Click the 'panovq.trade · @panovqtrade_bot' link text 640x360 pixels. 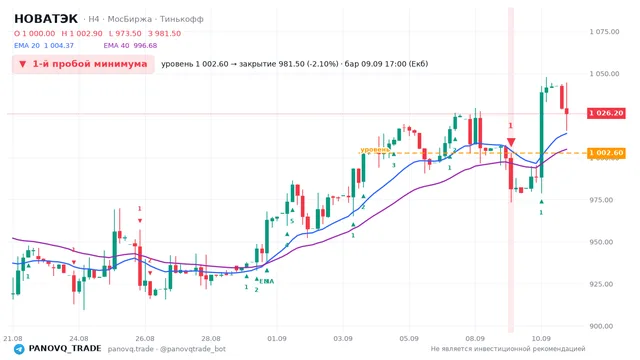[167, 349]
